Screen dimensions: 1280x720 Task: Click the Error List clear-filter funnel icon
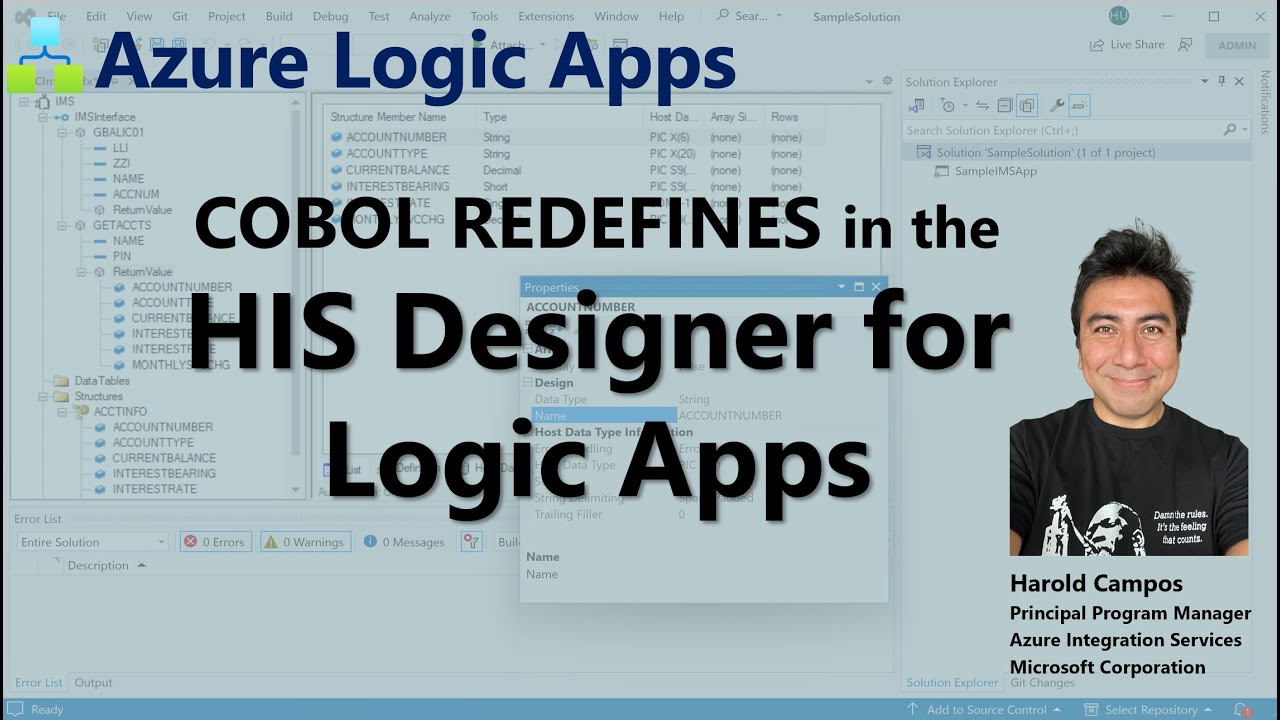tap(471, 542)
